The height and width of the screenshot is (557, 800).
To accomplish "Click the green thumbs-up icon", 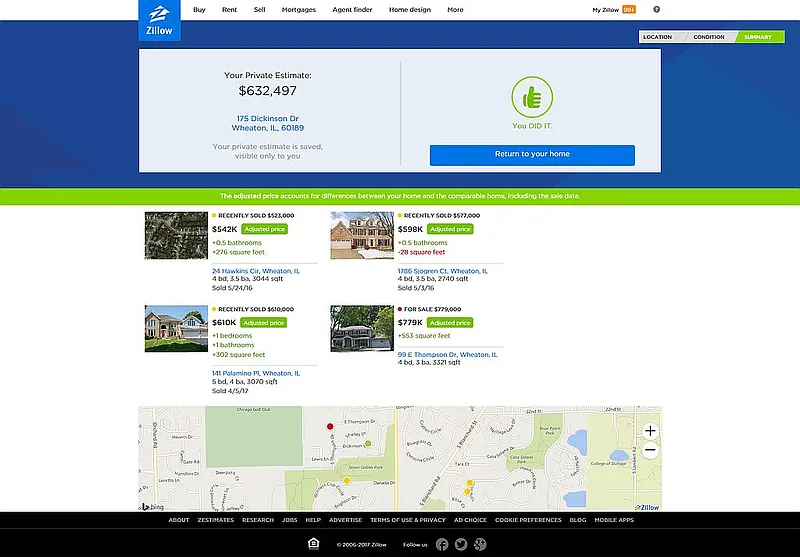I will point(532,97).
